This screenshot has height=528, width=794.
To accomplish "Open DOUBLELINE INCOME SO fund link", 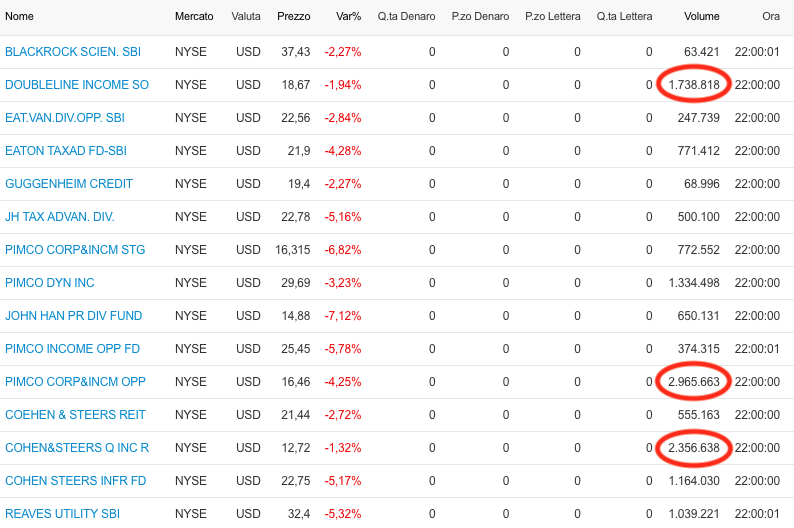I will pos(77,85).
